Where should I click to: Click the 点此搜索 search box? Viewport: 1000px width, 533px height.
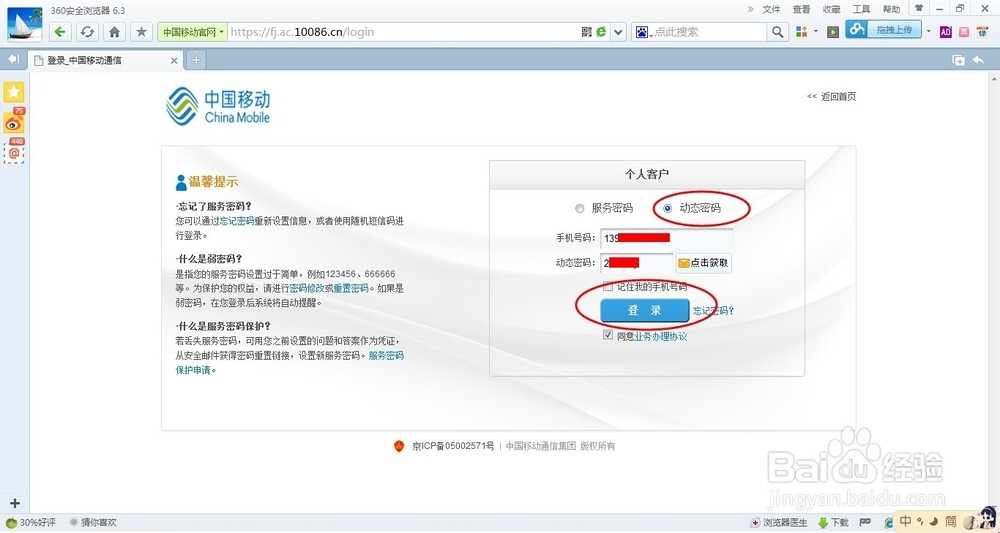(x=708, y=32)
